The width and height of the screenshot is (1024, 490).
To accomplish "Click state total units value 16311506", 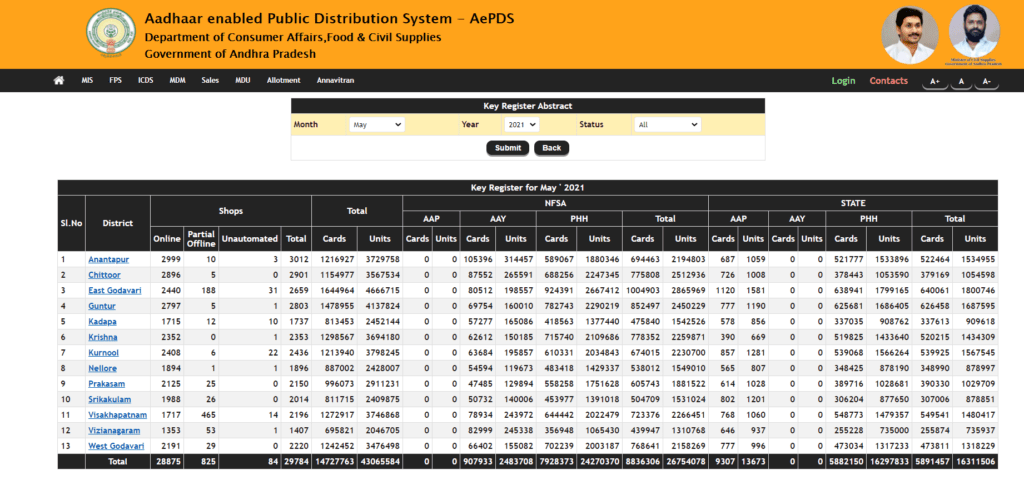I will [x=974, y=462].
